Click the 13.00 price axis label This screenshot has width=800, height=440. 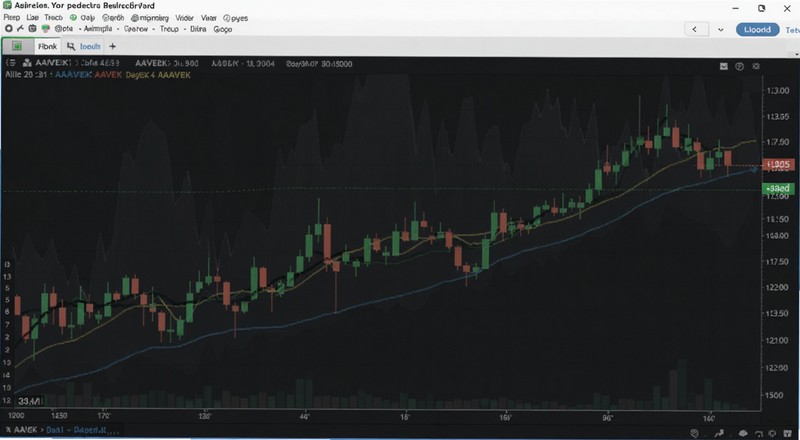[x=778, y=90]
